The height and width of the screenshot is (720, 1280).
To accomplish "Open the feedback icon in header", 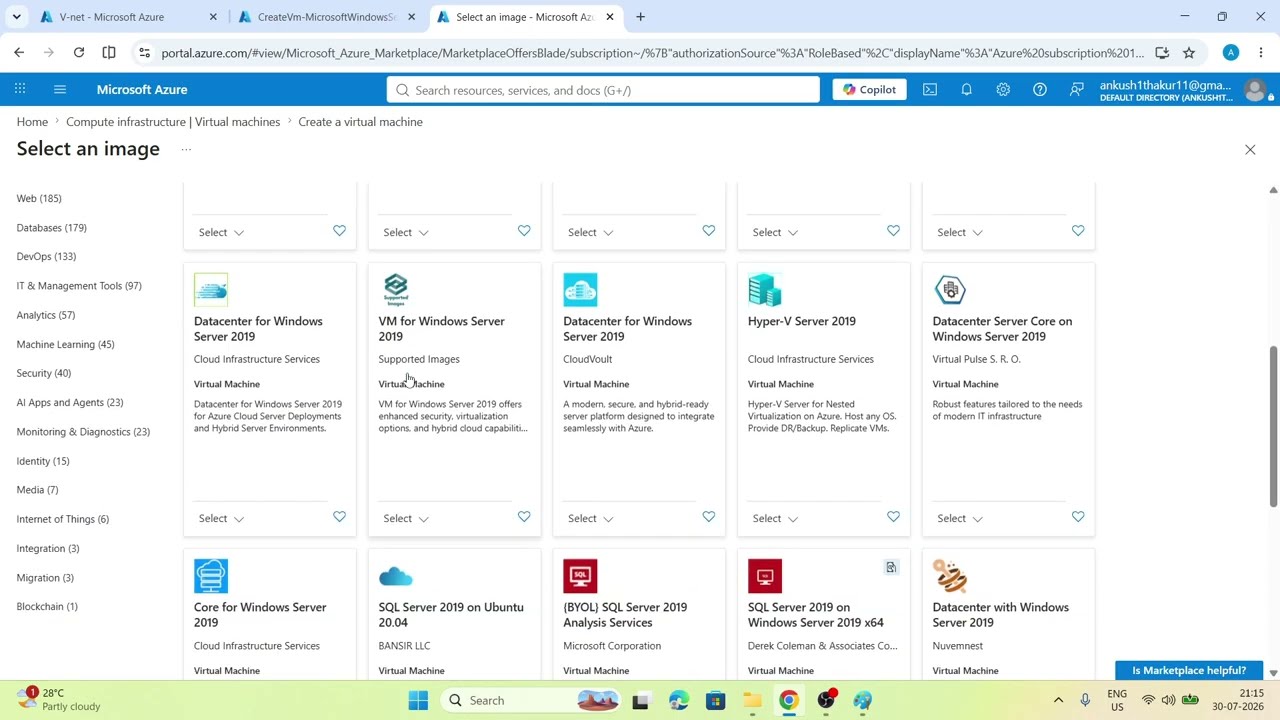I will click(x=1076, y=90).
